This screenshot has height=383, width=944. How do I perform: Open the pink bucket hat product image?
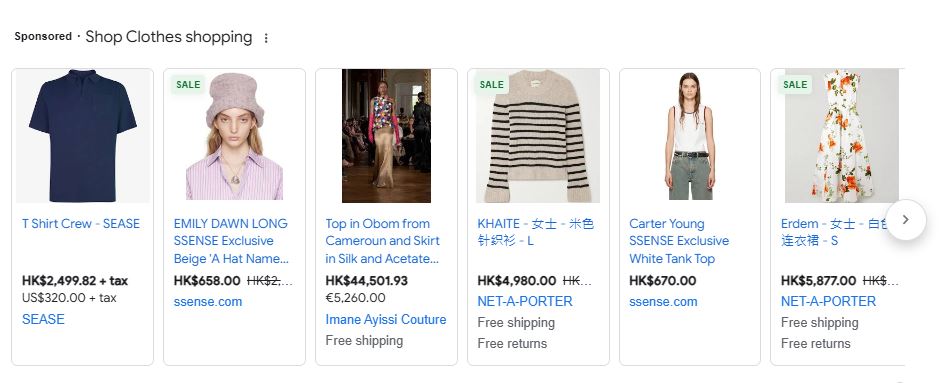coord(234,135)
